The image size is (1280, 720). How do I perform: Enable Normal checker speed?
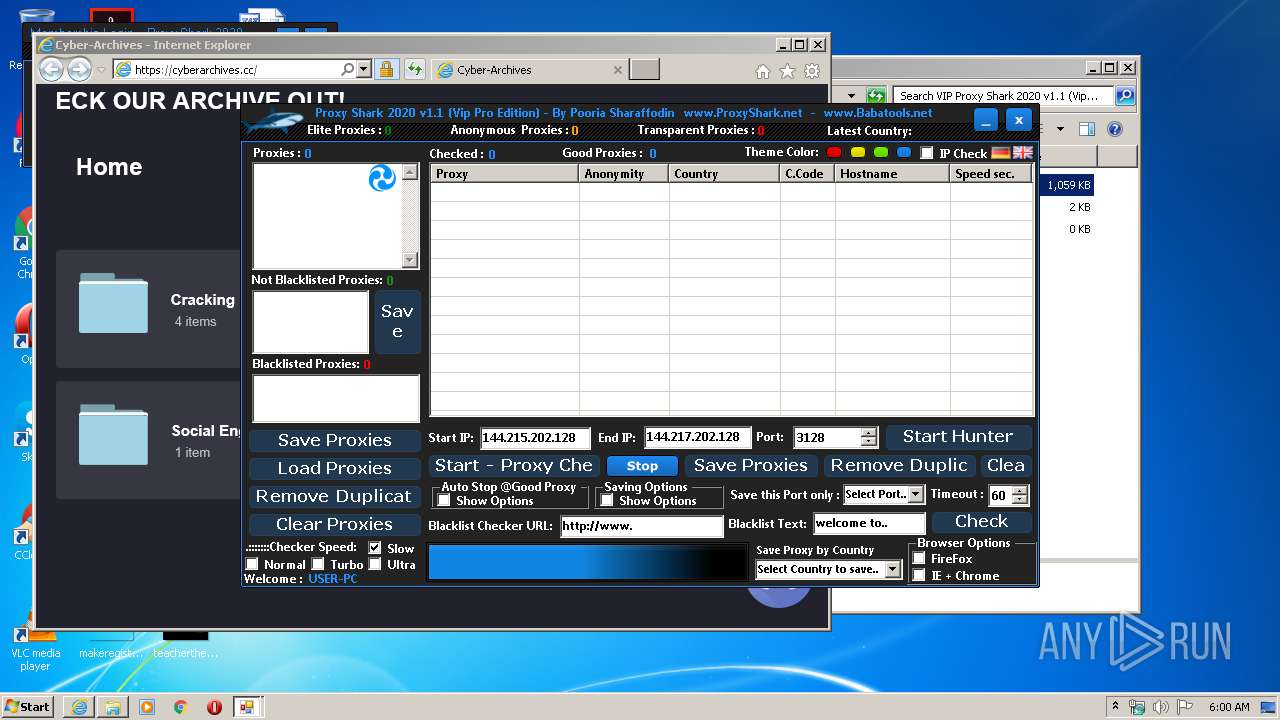pos(252,565)
